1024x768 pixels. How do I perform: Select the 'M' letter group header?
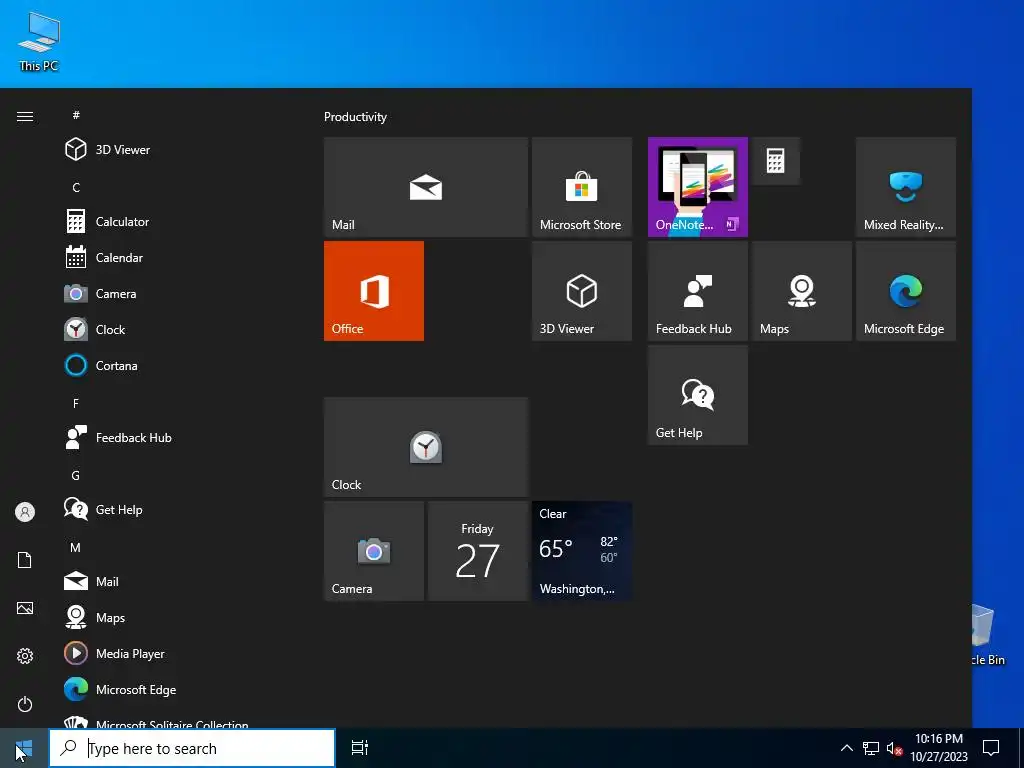tap(76, 547)
